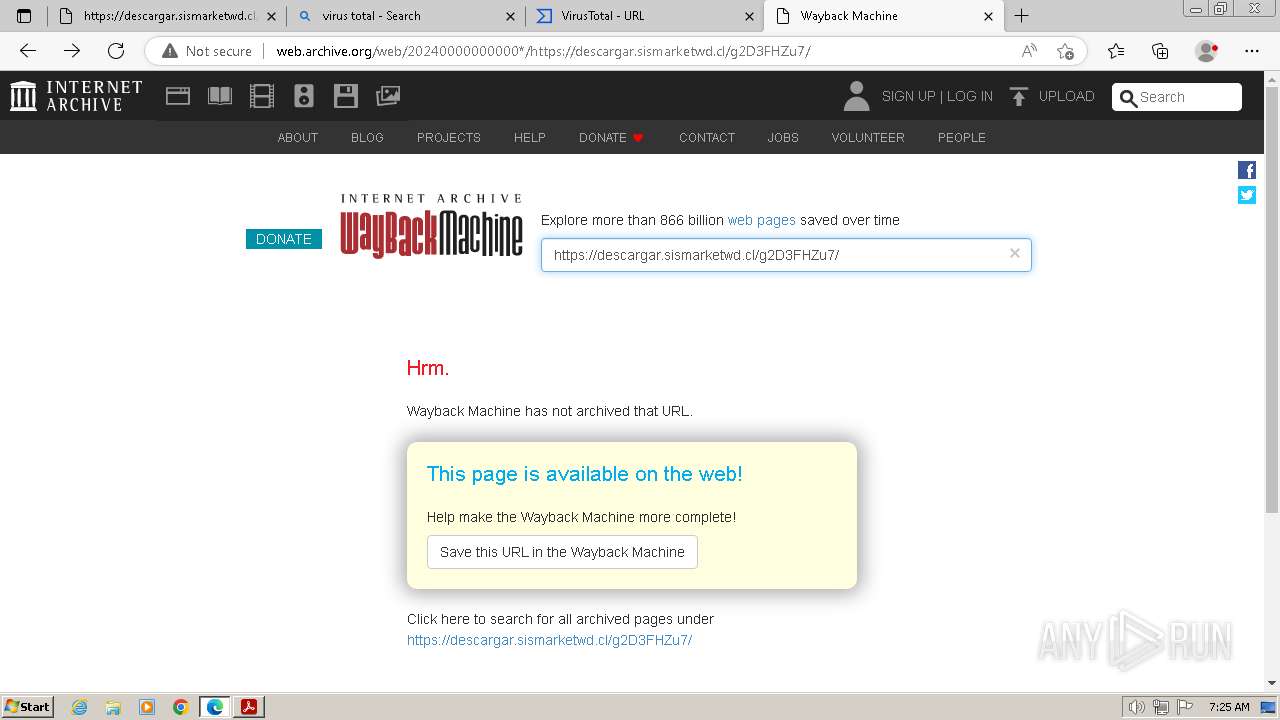Switch to VirusTotal - URL tab
This screenshot has height=720, width=1280.
[x=644, y=16]
